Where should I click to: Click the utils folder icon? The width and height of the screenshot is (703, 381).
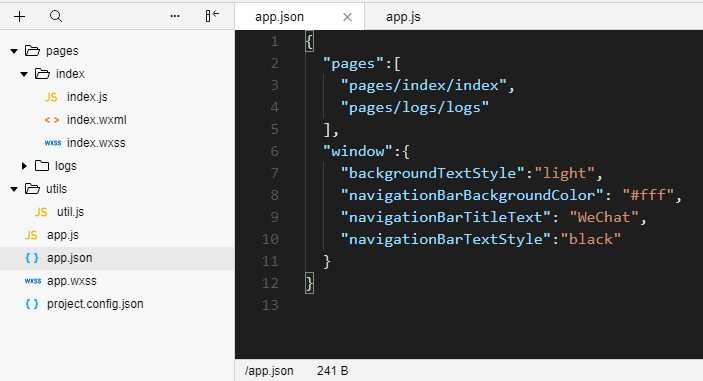pyautogui.click(x=32, y=189)
